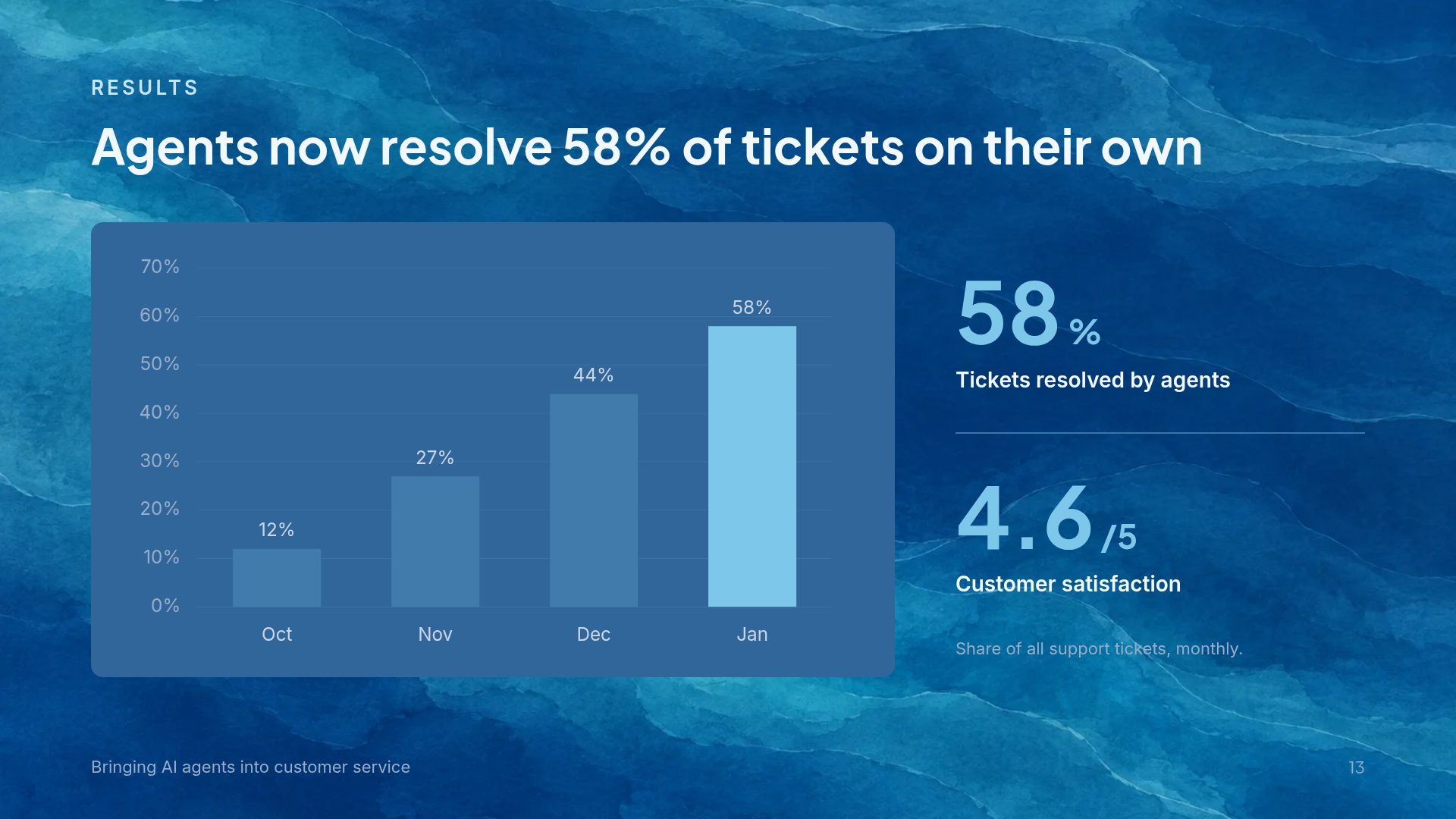Select the footnote Share of all support tickets

[x=1099, y=649]
